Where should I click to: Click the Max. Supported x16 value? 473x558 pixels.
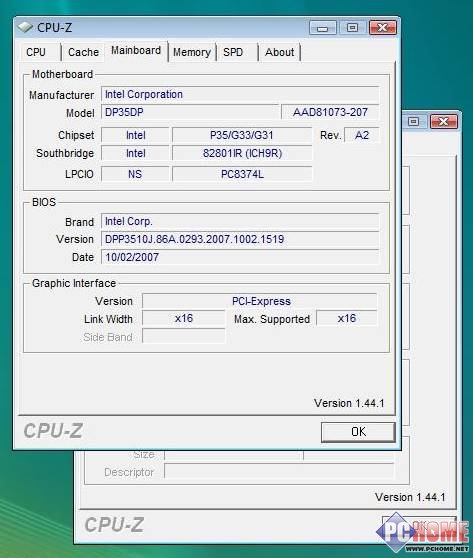(347, 319)
